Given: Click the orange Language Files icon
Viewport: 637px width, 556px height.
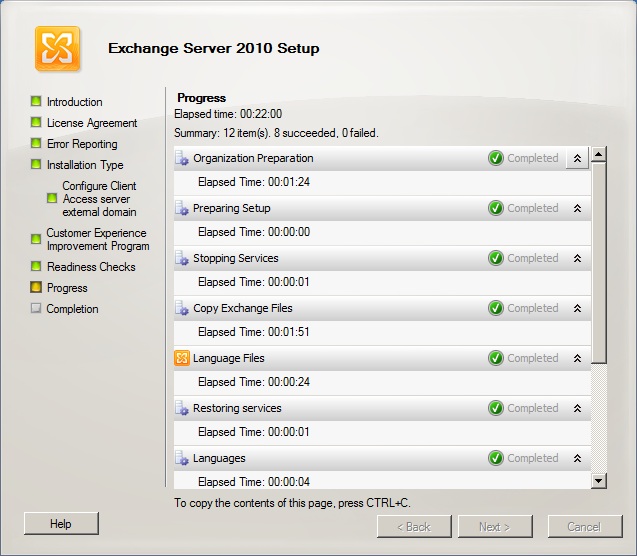Looking at the screenshot, I should pos(182,358).
